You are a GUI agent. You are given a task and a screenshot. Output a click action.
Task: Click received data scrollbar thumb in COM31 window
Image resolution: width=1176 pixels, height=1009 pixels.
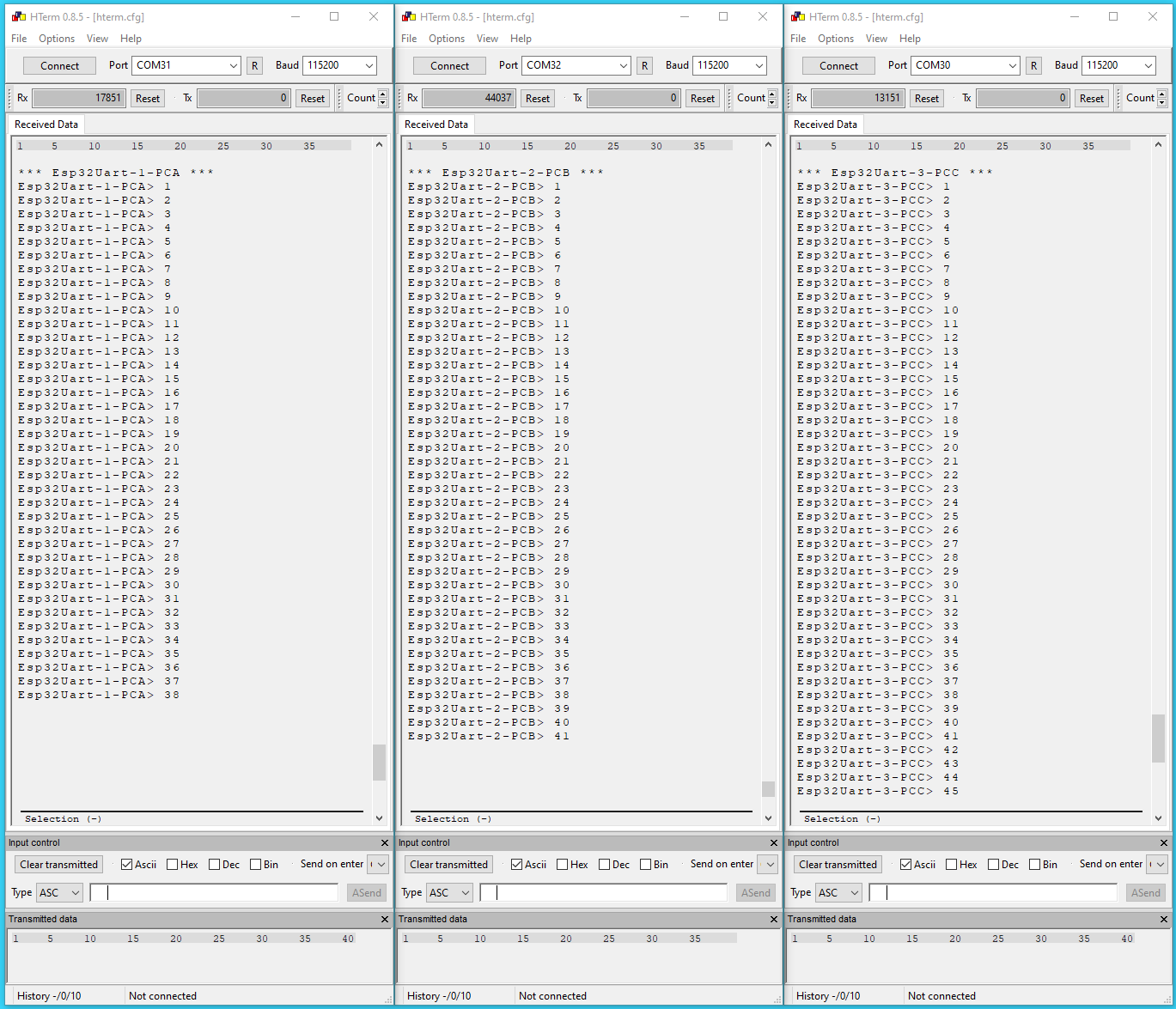(x=379, y=762)
